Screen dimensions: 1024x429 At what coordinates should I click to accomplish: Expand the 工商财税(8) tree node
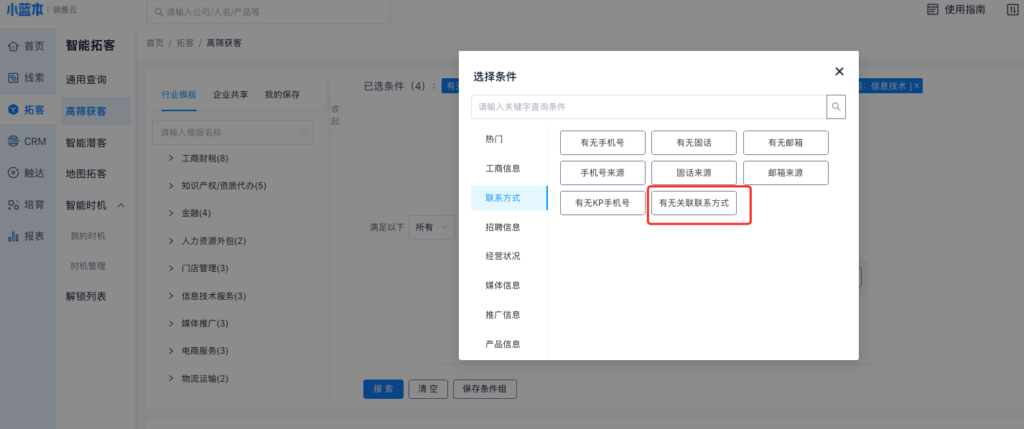(171, 159)
